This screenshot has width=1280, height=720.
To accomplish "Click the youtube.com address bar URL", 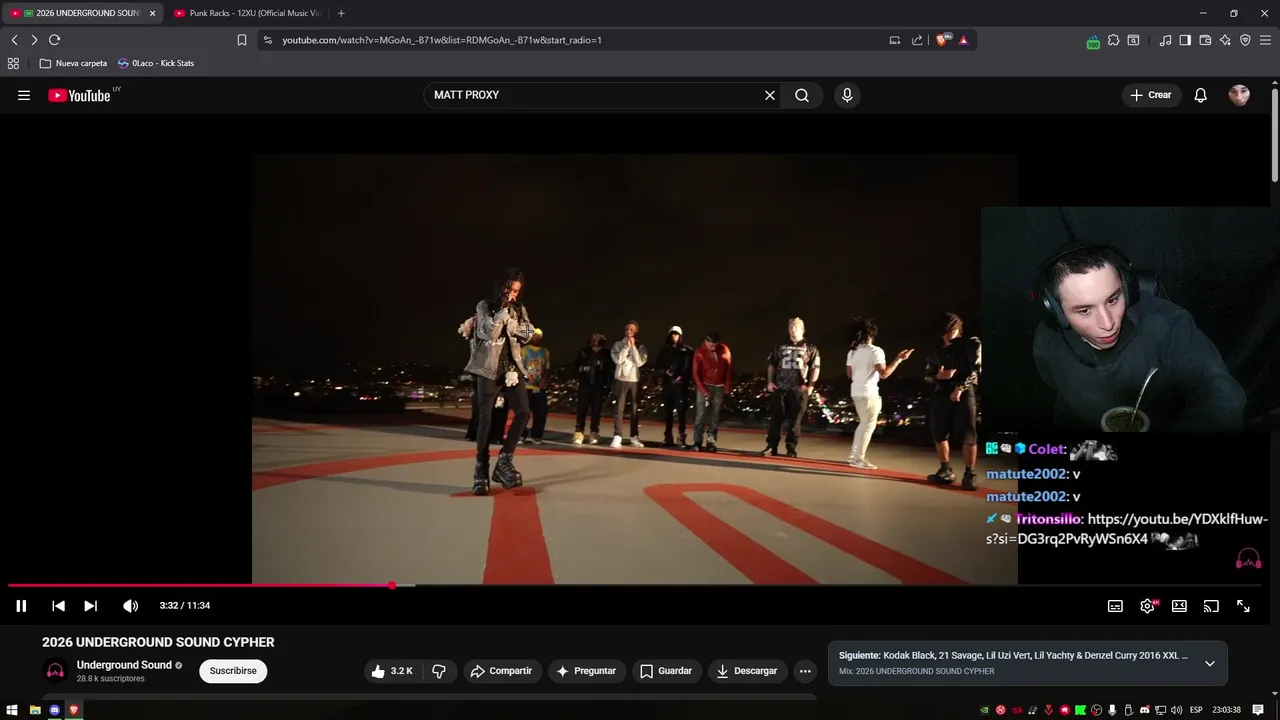I will 442,40.
